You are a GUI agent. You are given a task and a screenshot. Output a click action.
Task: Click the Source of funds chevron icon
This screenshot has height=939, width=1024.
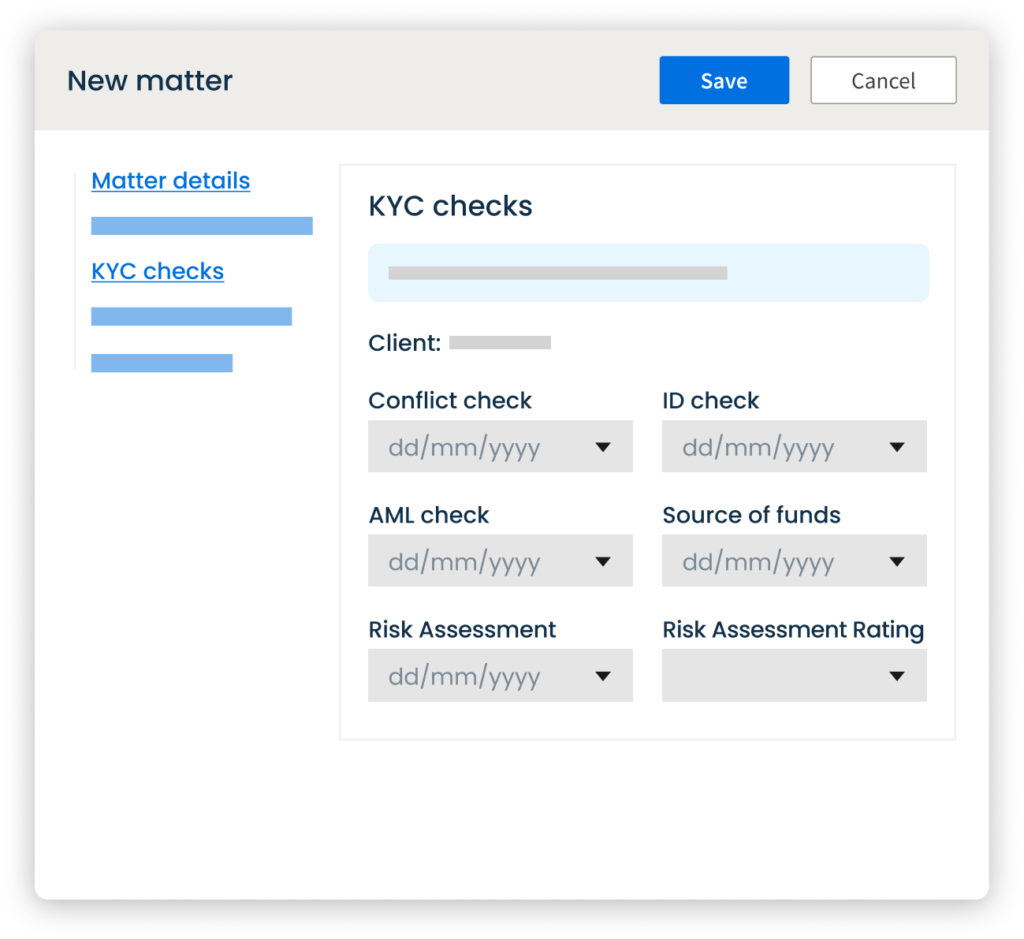tap(897, 561)
